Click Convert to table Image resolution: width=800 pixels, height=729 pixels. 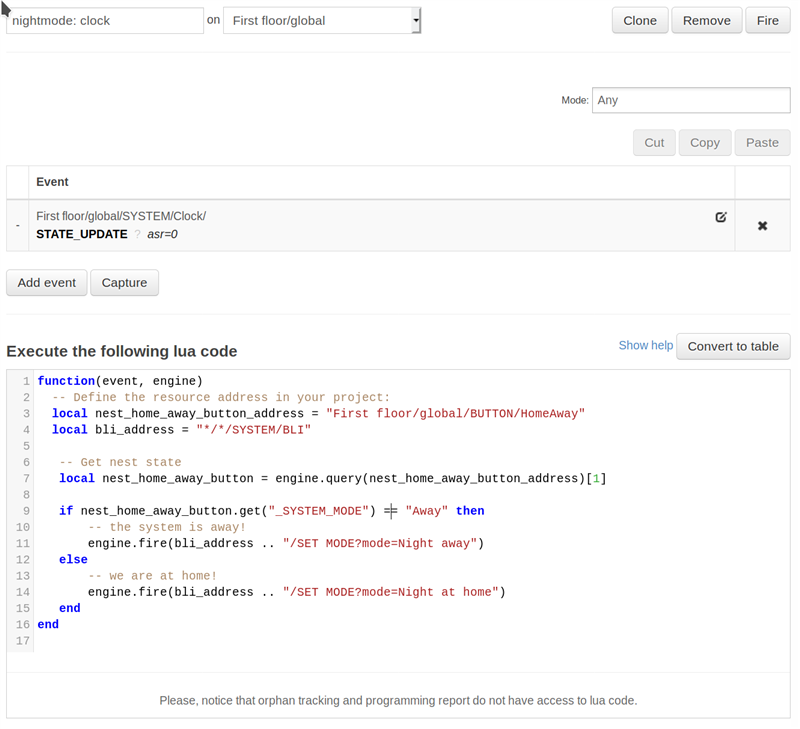[733, 346]
